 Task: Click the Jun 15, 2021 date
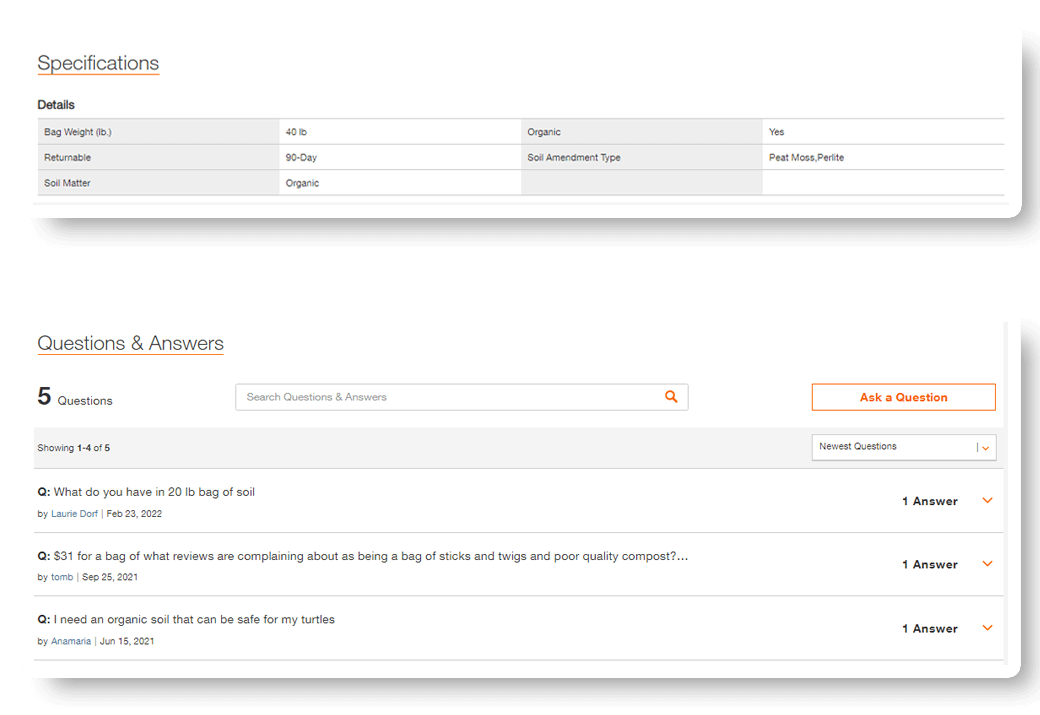127,641
